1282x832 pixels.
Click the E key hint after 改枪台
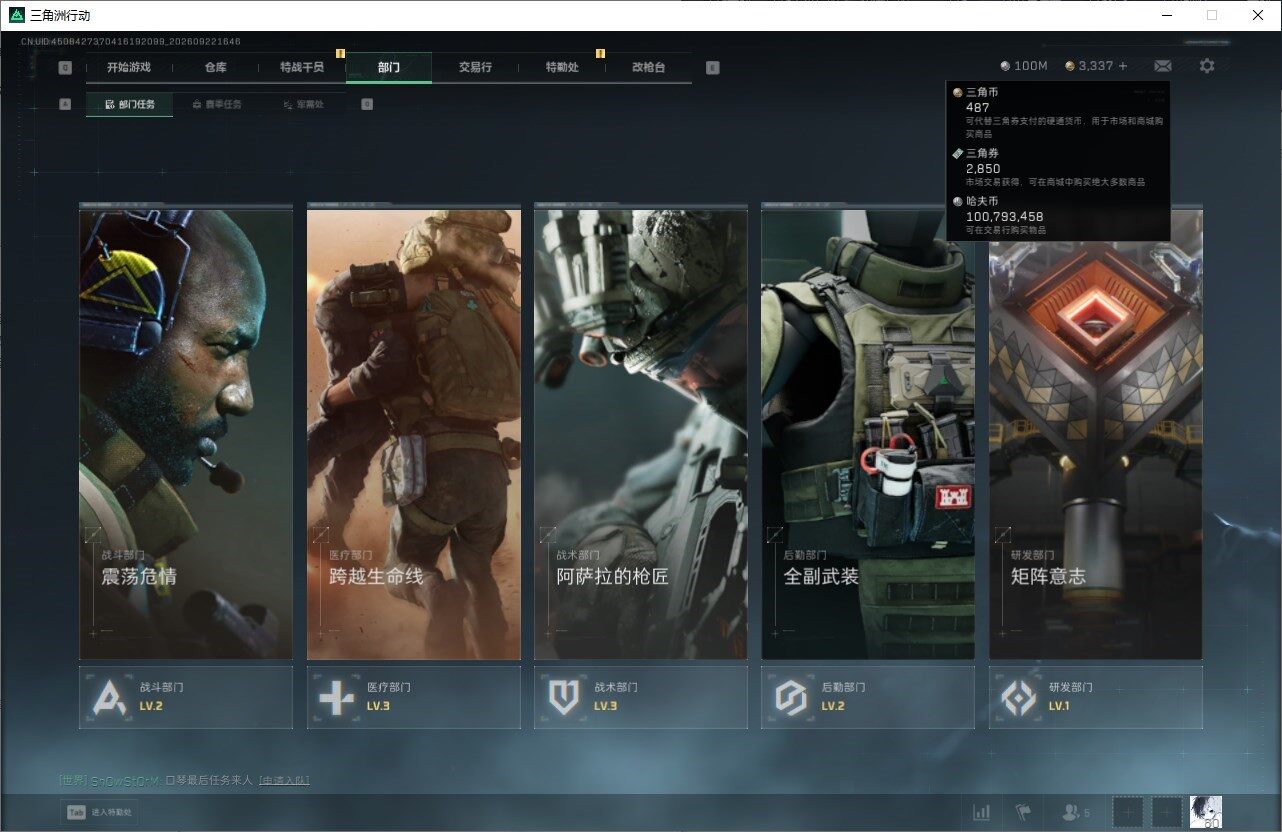[x=712, y=68]
